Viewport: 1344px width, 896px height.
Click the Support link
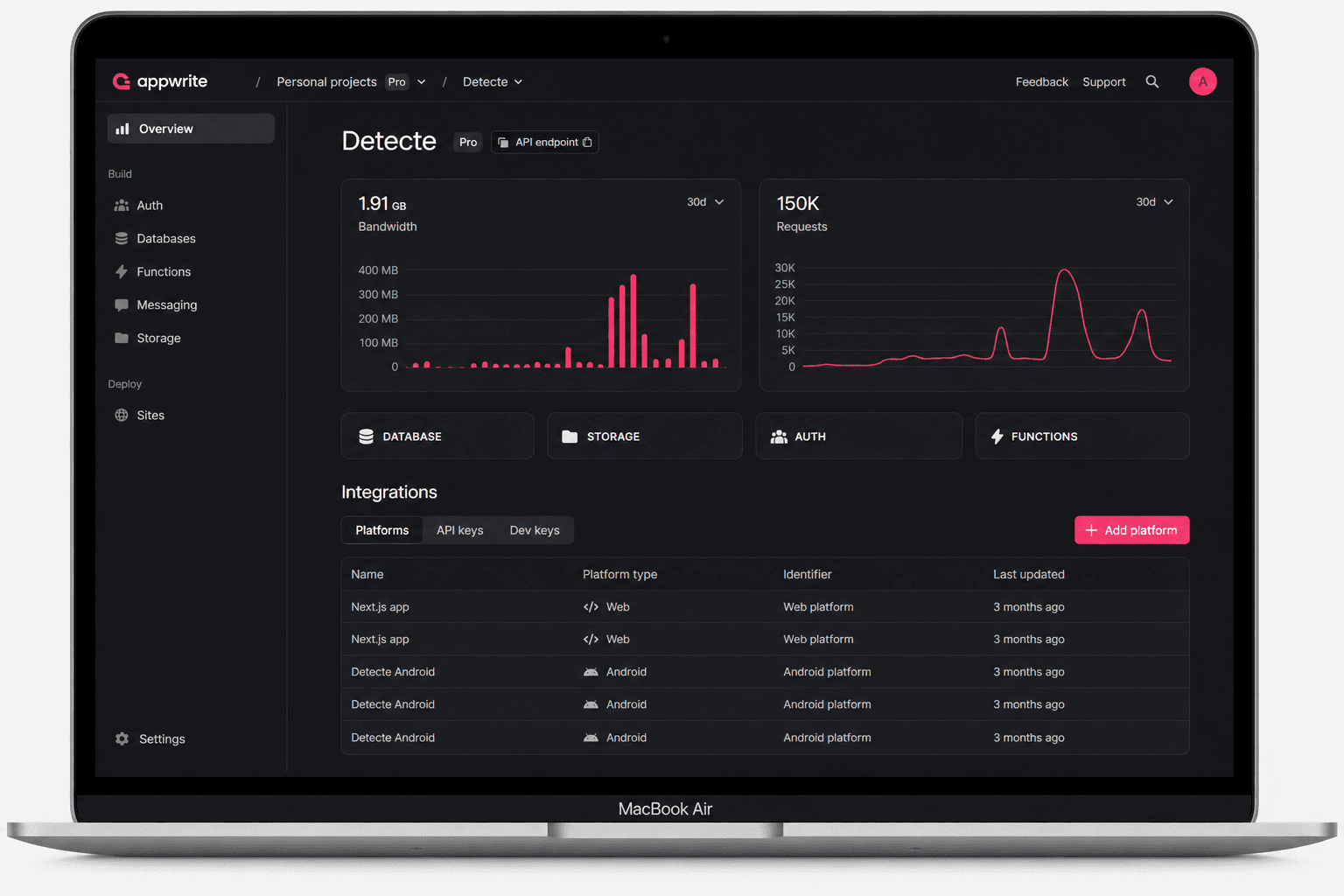1104,81
